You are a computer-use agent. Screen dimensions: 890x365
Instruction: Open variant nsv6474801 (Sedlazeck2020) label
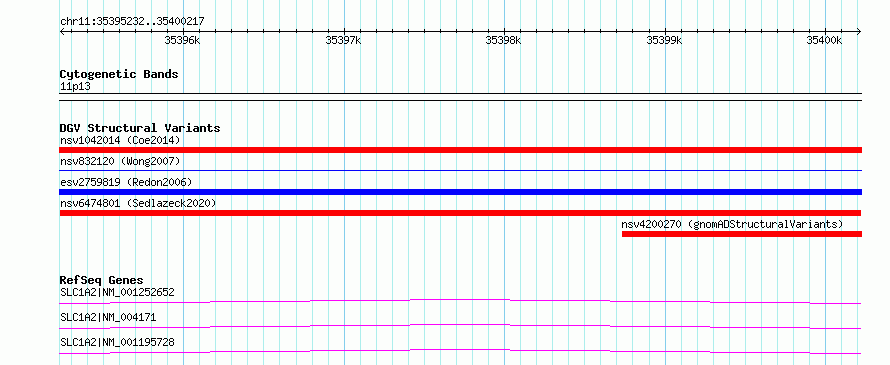(x=138, y=203)
